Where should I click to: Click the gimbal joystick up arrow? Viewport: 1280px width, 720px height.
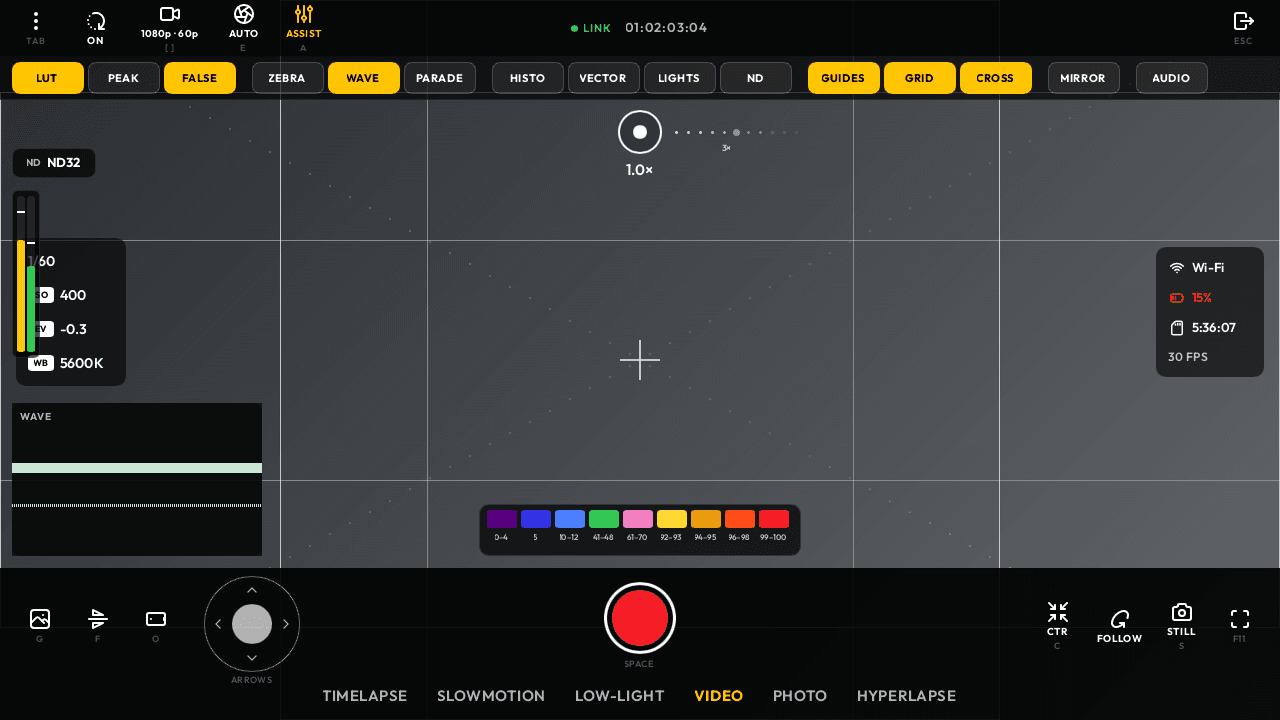click(252, 591)
